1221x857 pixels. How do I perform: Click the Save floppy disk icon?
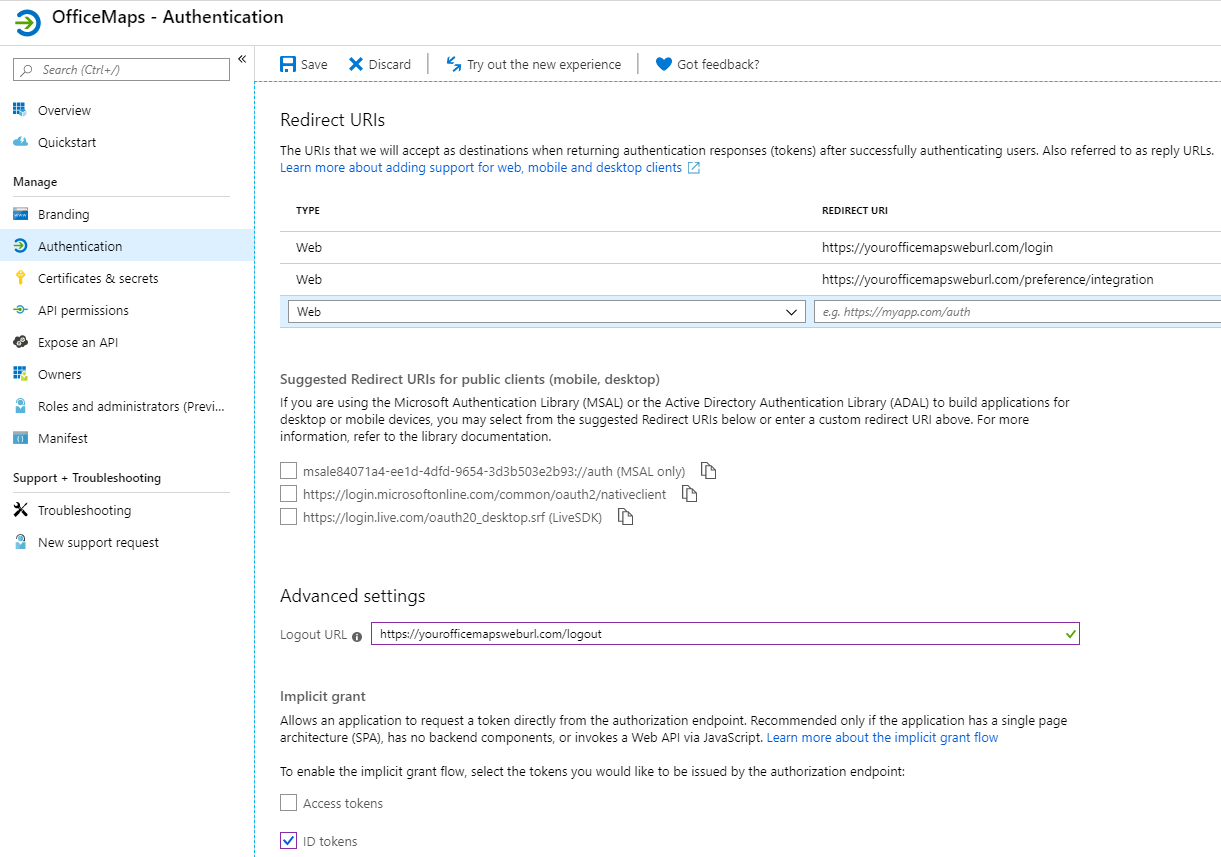pyautogui.click(x=288, y=64)
